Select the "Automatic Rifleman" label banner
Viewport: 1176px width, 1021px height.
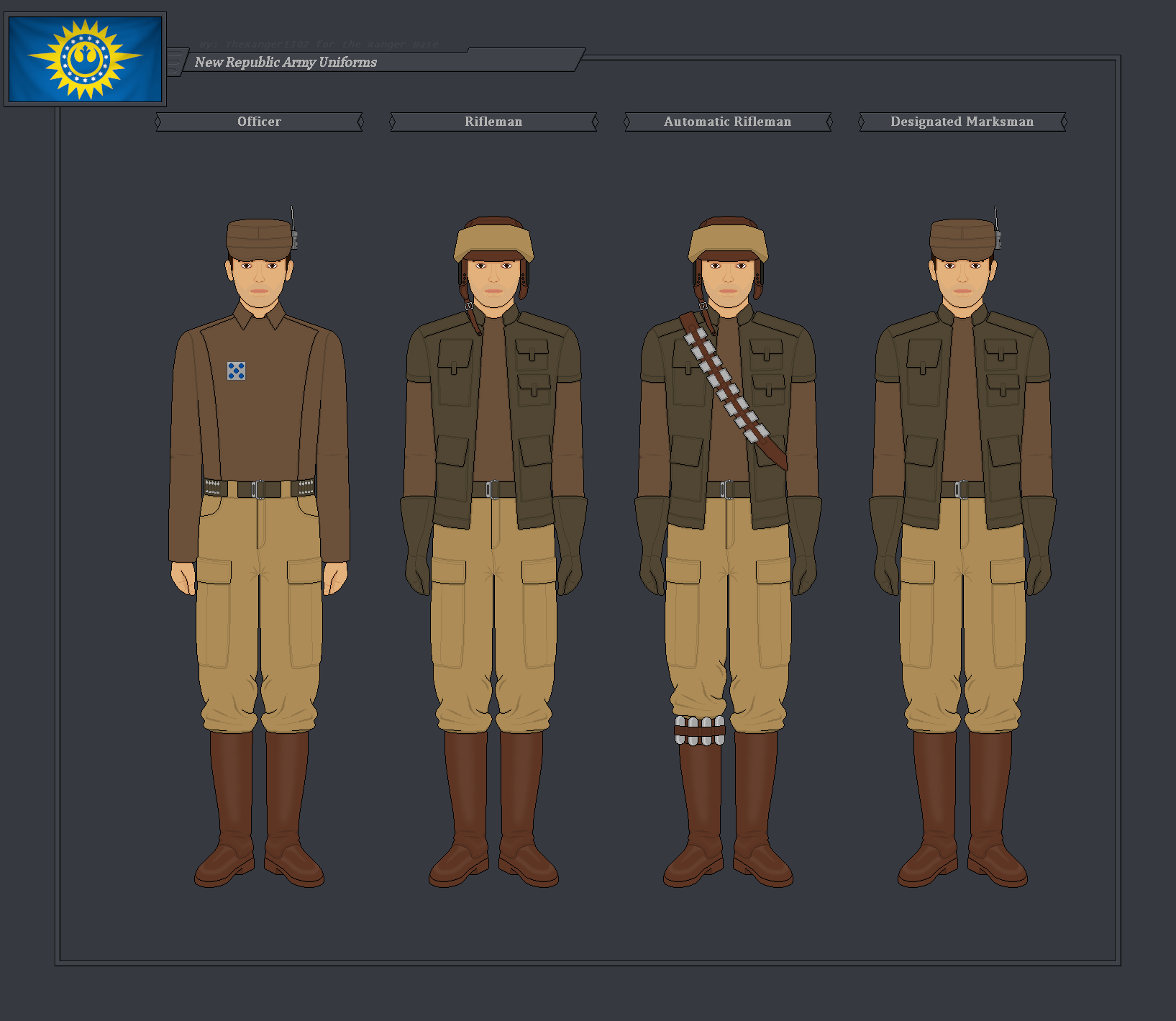[x=728, y=122]
